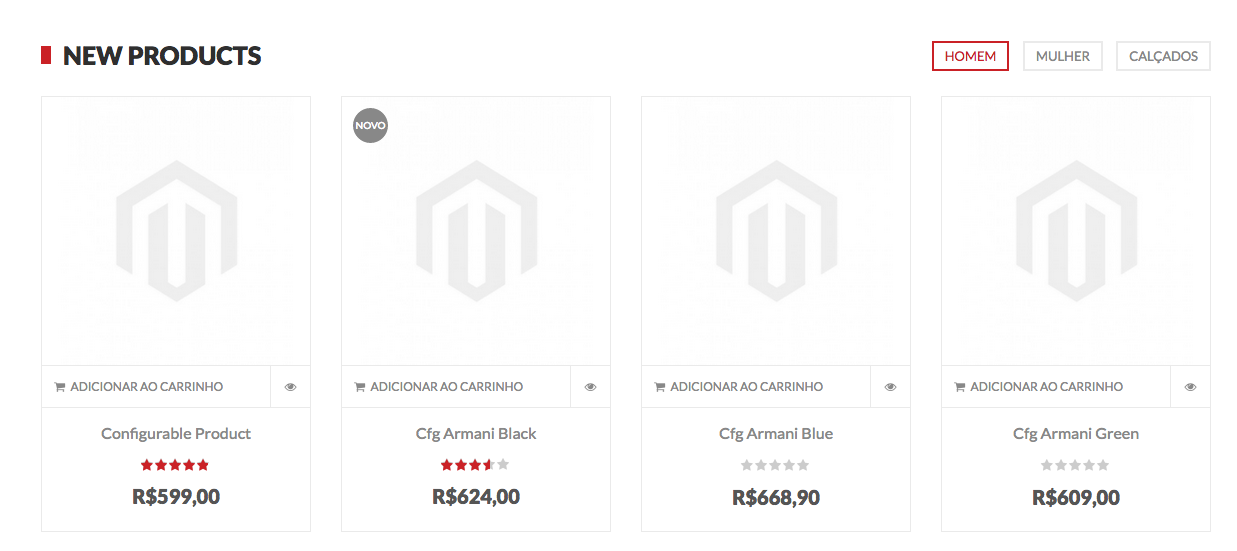Open the Cfg Armani Green product link
This screenshot has height=551, width=1237.
(x=1076, y=434)
